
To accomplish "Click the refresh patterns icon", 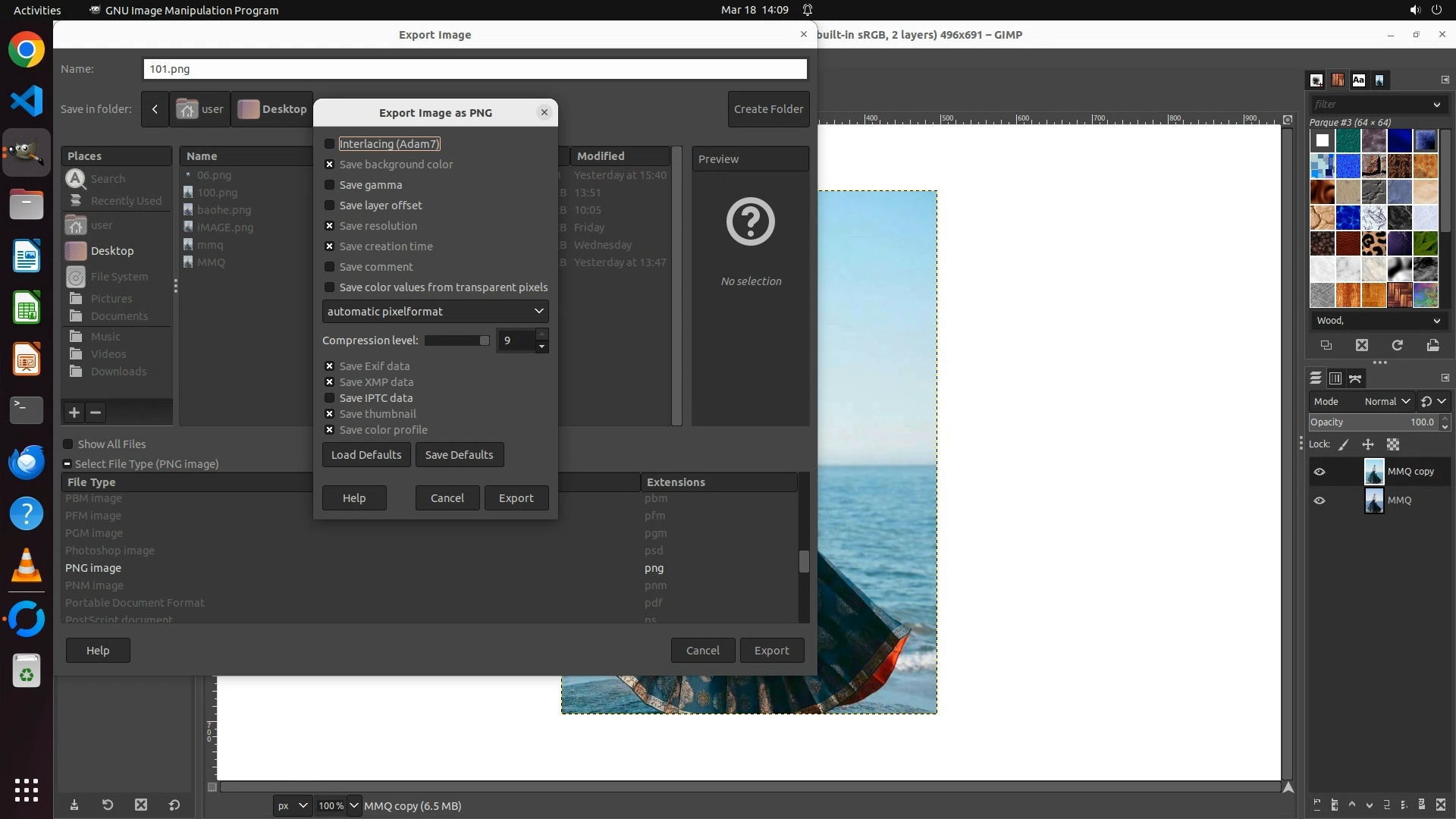I will click(1397, 345).
